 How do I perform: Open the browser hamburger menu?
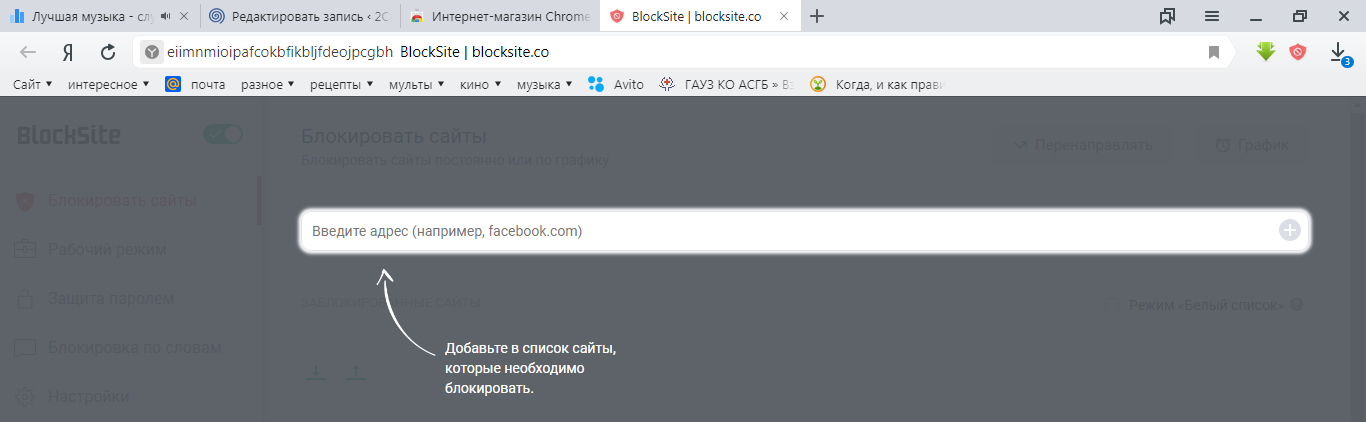(1212, 16)
